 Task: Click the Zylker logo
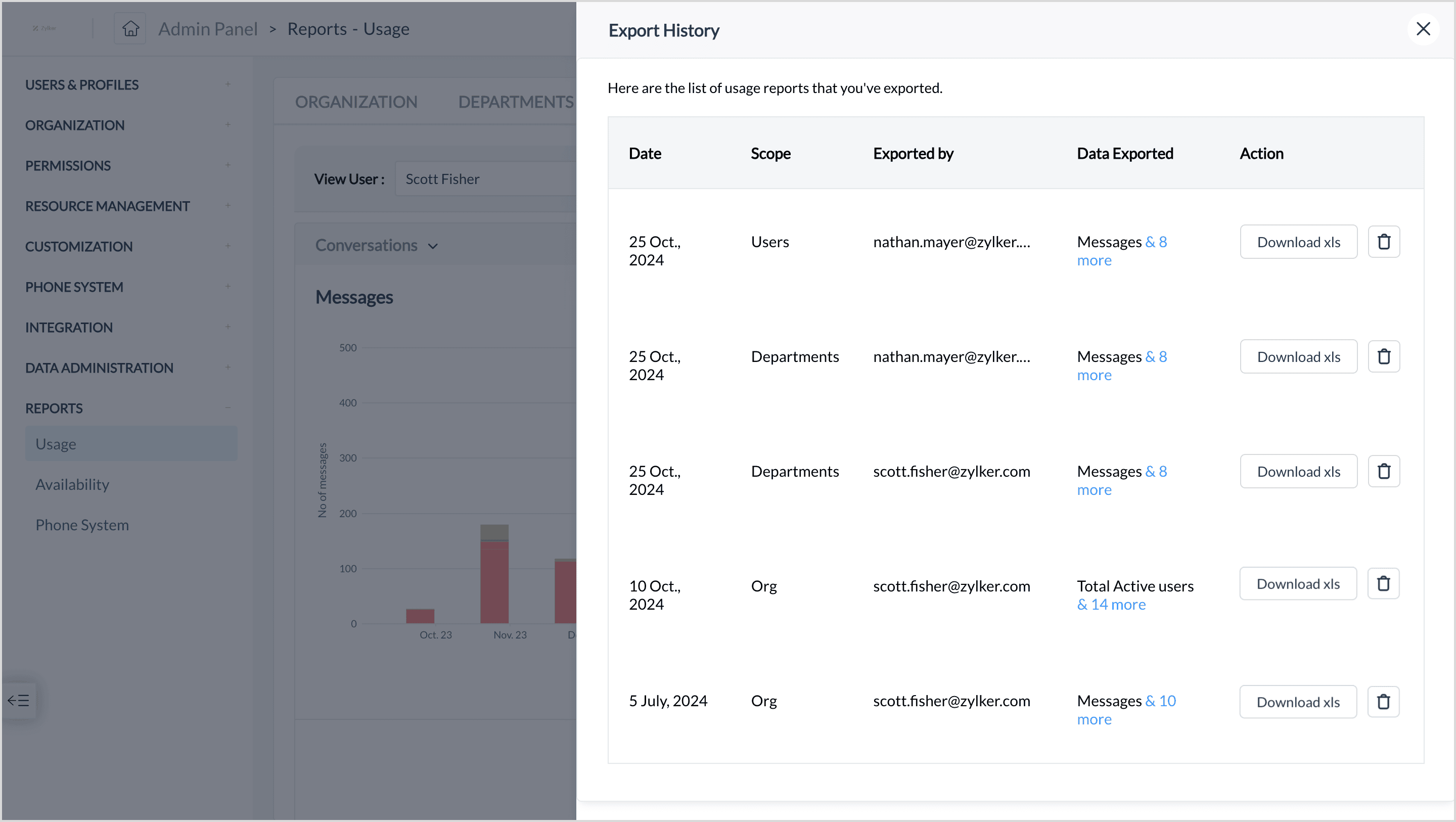[44, 28]
